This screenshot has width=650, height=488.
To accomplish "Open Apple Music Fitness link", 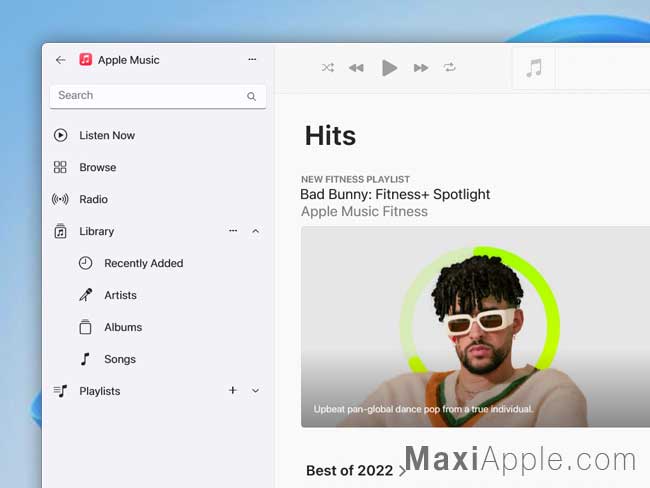I will 364,211.
